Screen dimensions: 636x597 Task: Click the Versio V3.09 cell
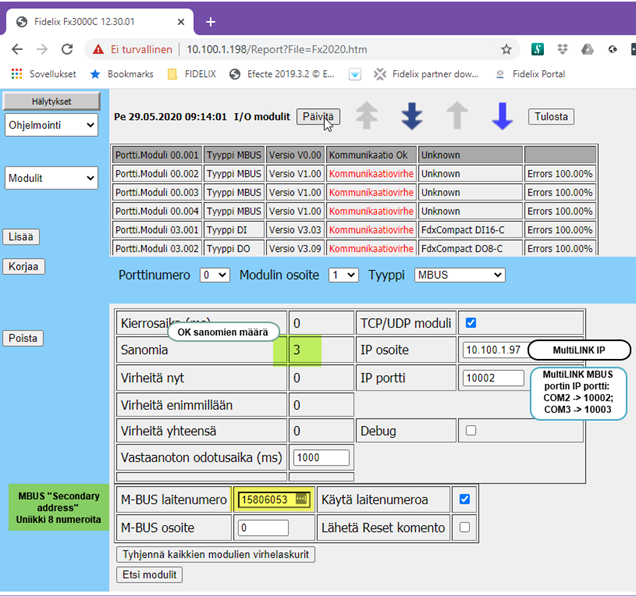(295, 248)
